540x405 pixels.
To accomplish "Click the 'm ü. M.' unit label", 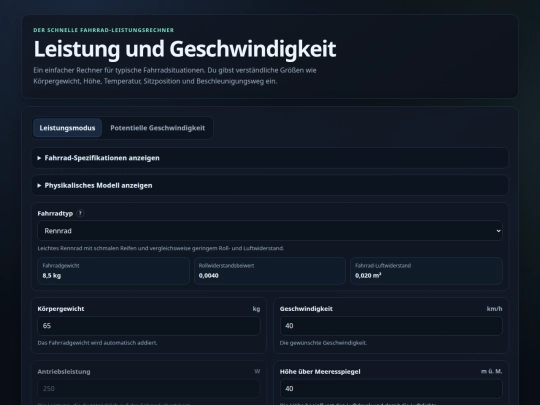I will (x=491, y=372).
